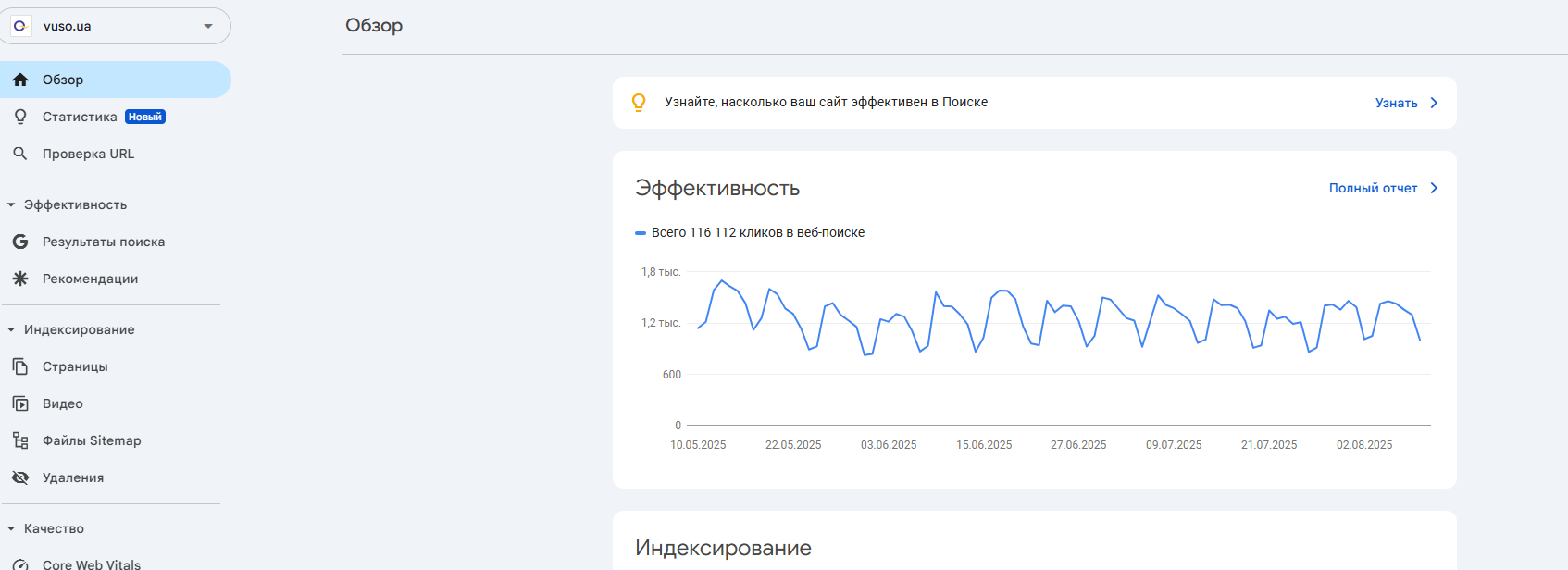The height and width of the screenshot is (570, 1568).
Task: Open the Удаления sidebar item
Action: 116,477
